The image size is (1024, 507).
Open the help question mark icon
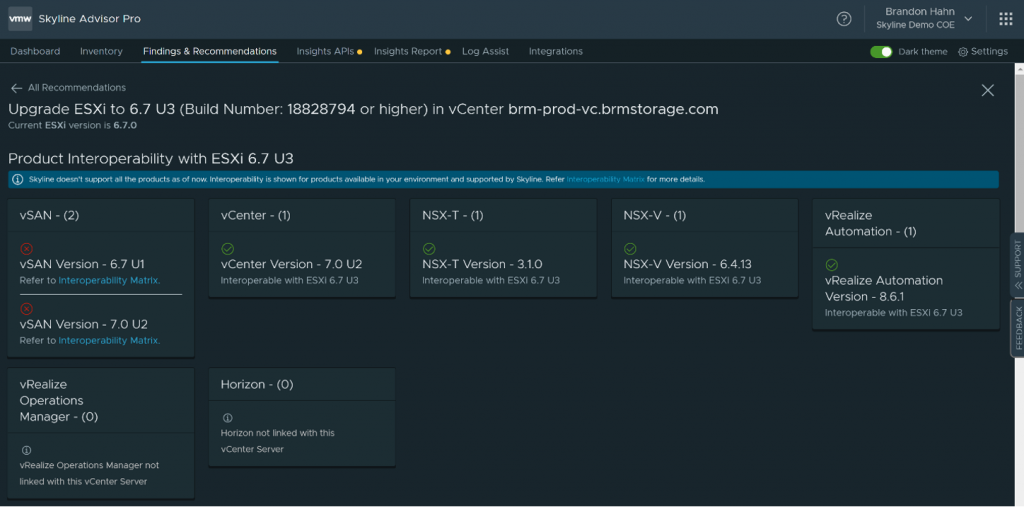point(844,19)
